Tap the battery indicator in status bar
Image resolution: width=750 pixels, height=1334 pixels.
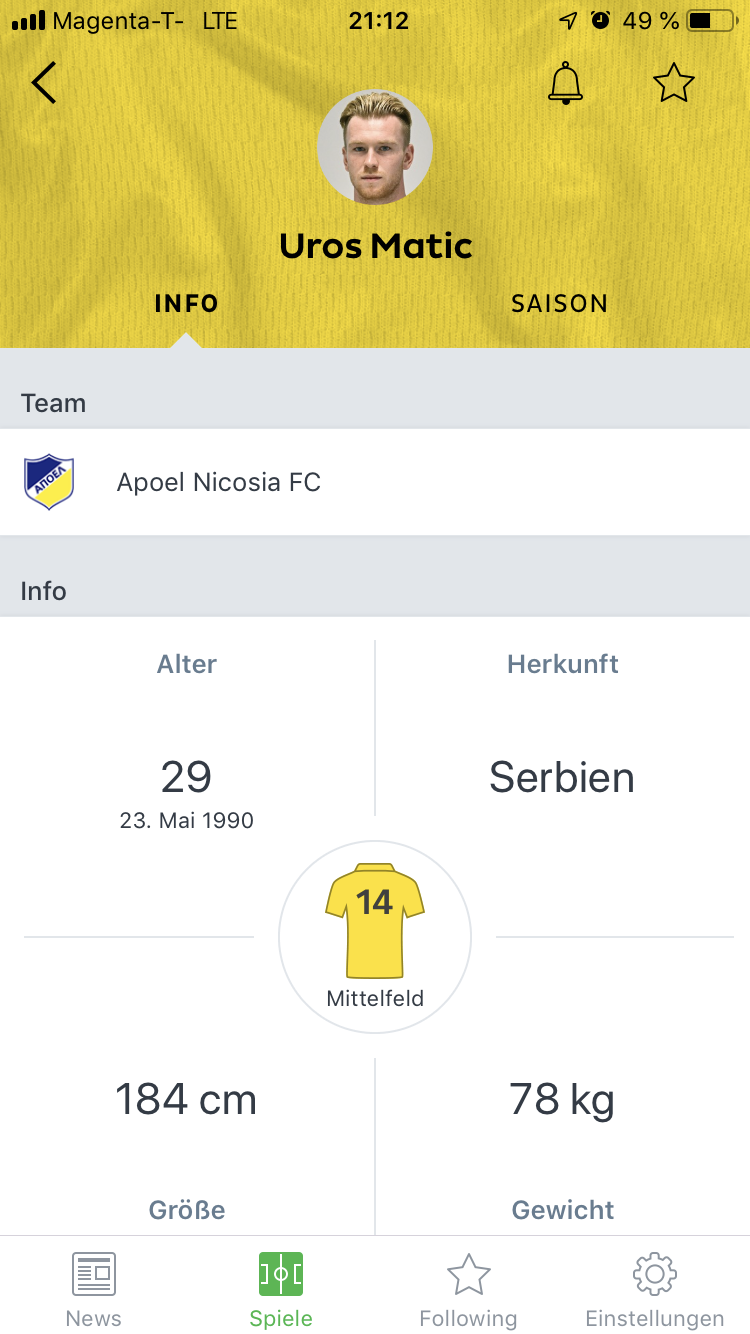click(714, 20)
